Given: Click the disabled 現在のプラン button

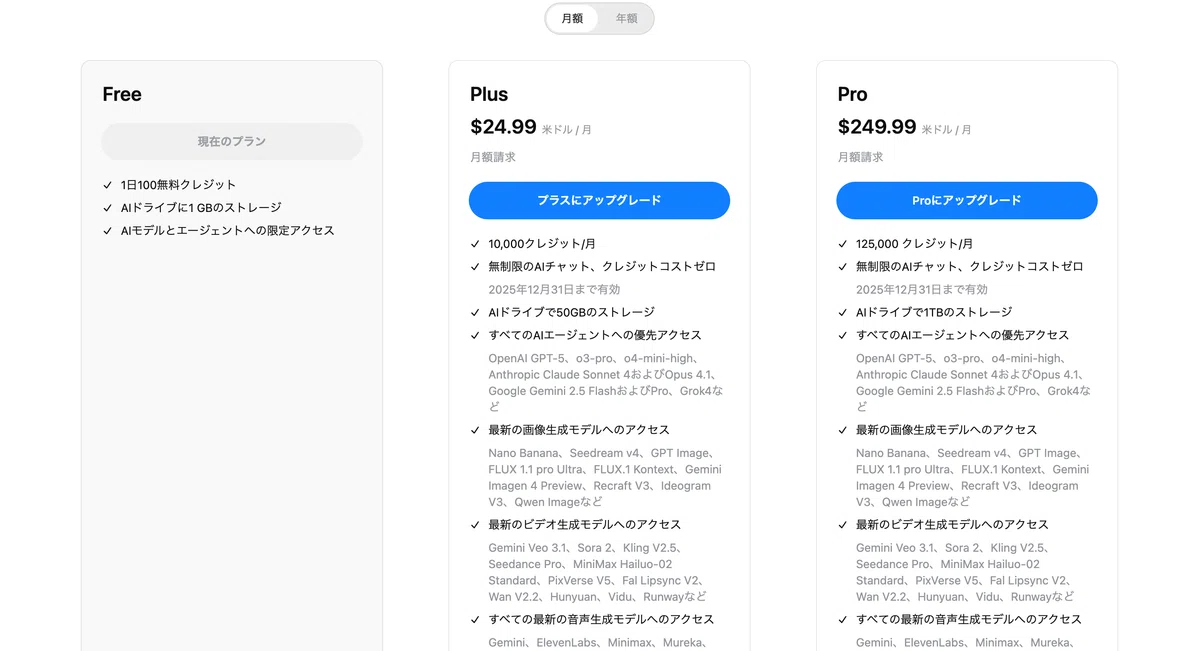Looking at the screenshot, I should (x=232, y=142).
